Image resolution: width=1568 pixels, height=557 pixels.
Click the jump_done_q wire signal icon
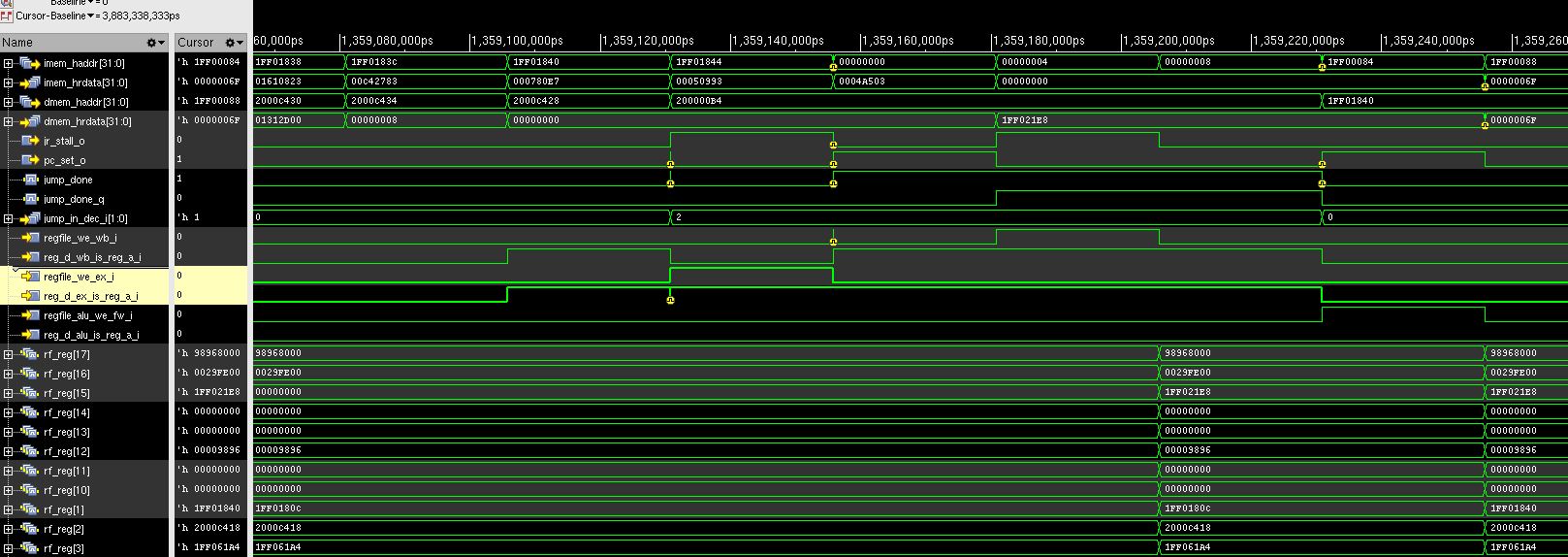(30, 199)
